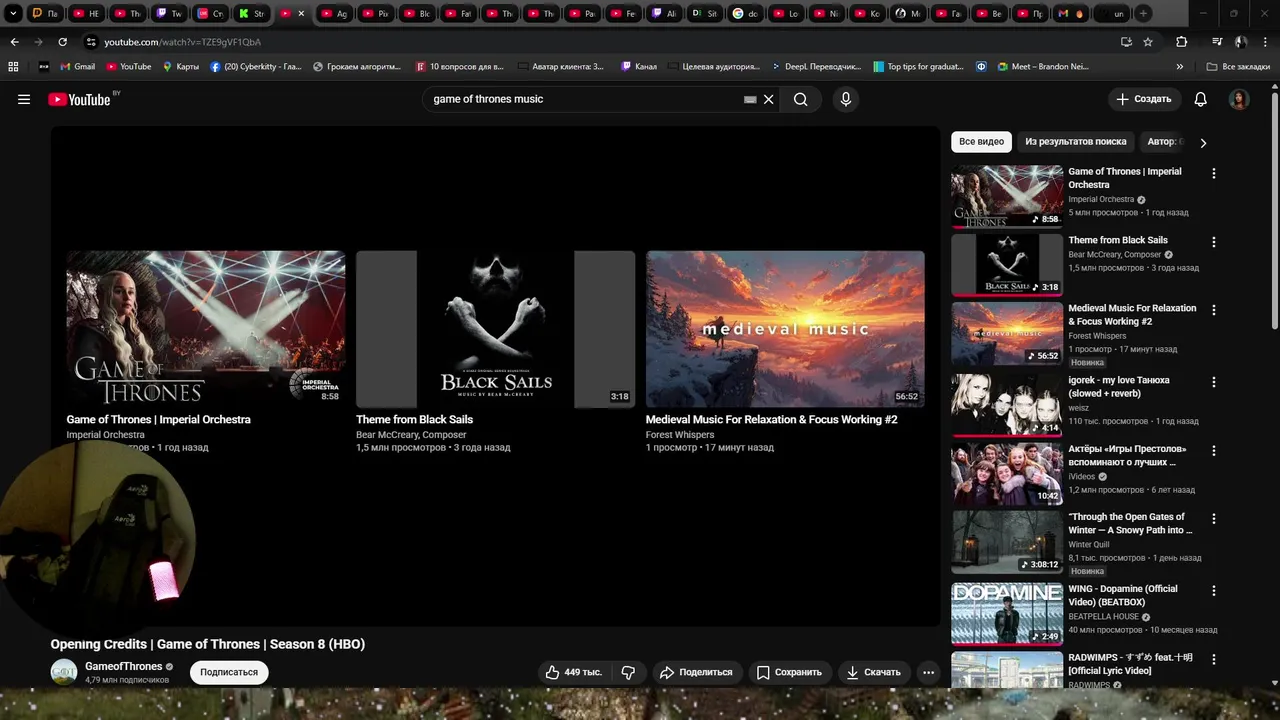Click the page vertical scrollbar
The height and width of the screenshot is (720, 1280).
[x=1274, y=210]
